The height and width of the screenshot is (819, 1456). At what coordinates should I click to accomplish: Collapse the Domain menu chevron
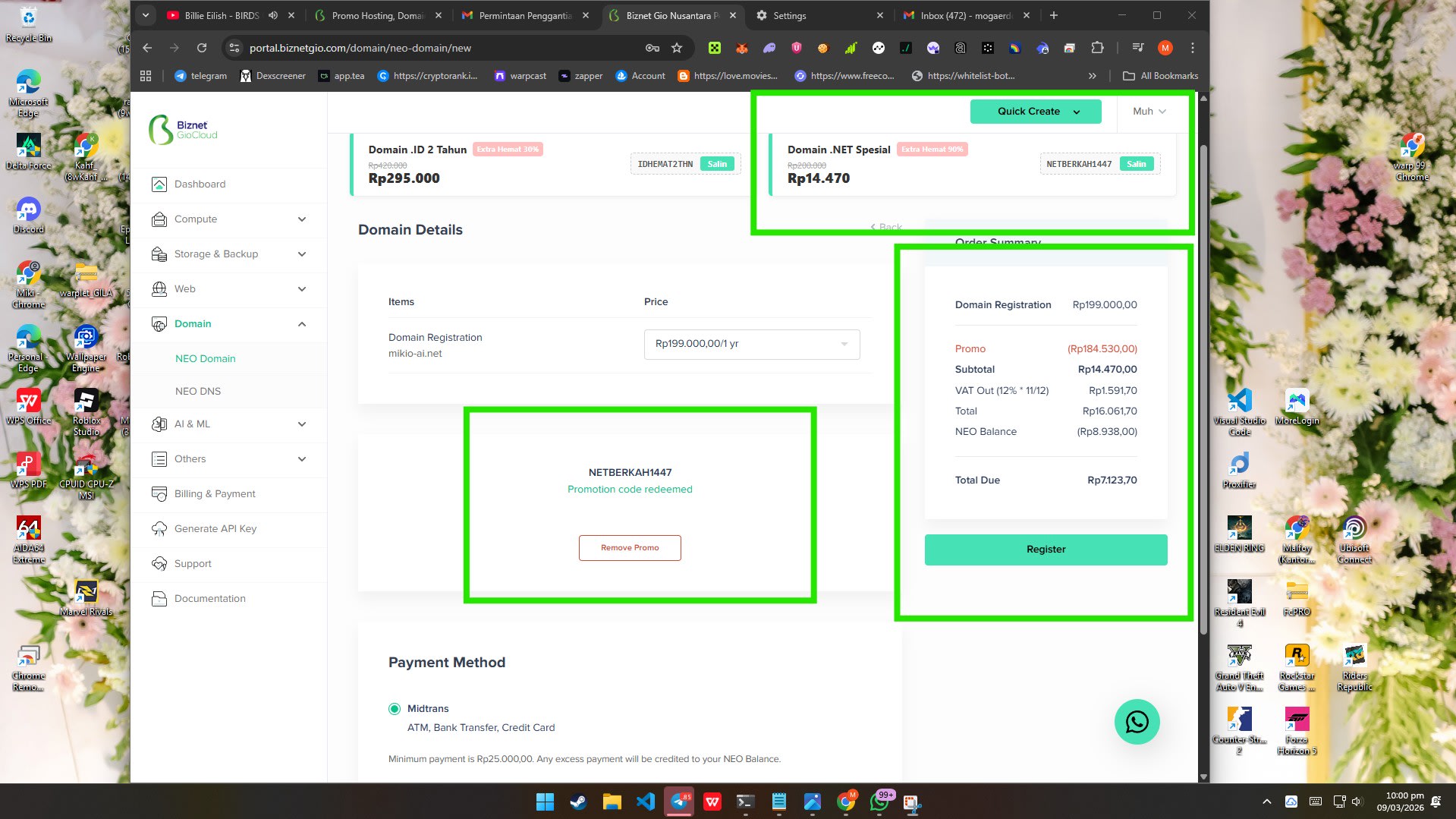[x=302, y=324]
